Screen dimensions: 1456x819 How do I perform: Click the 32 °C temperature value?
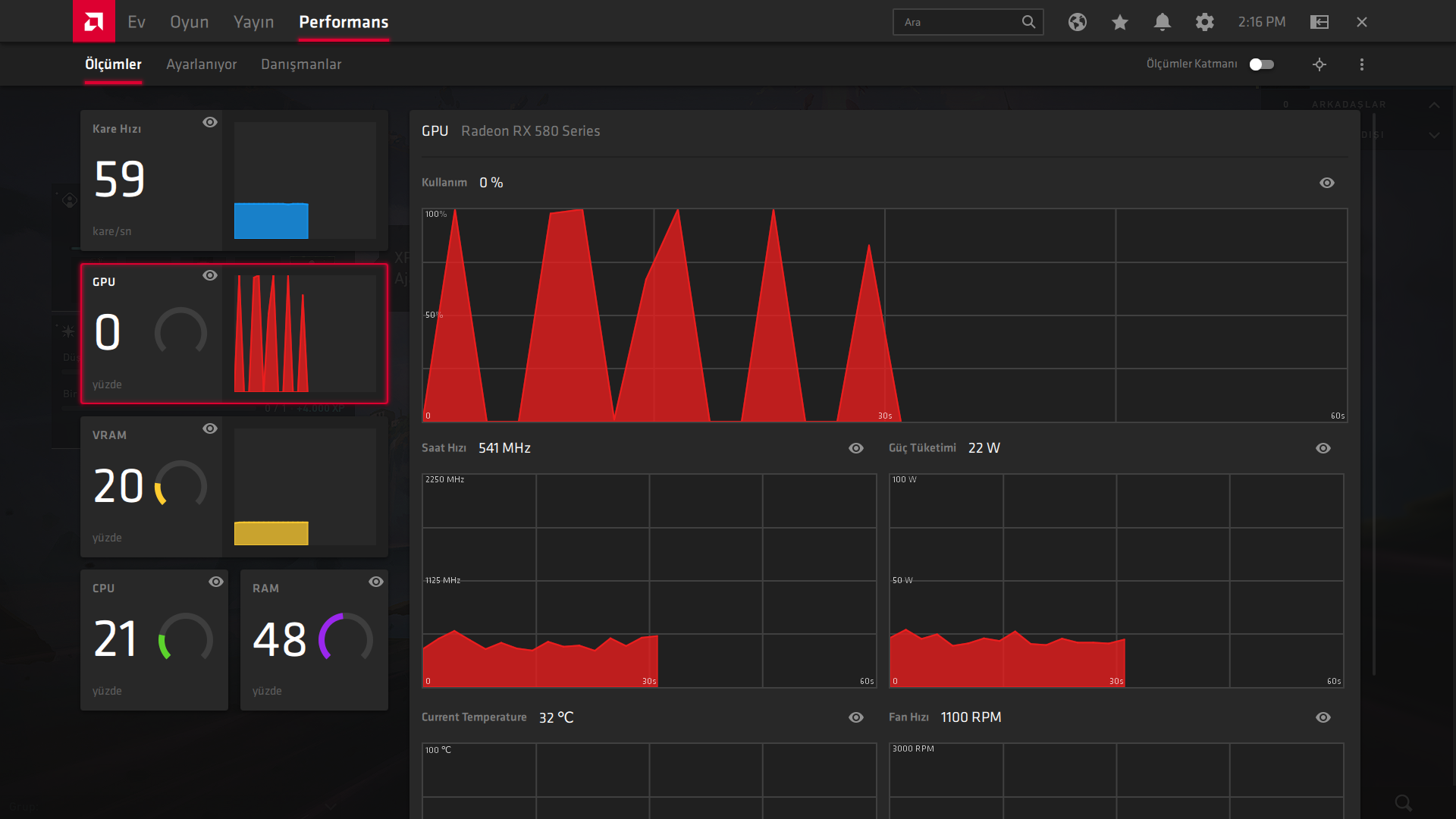(x=556, y=717)
